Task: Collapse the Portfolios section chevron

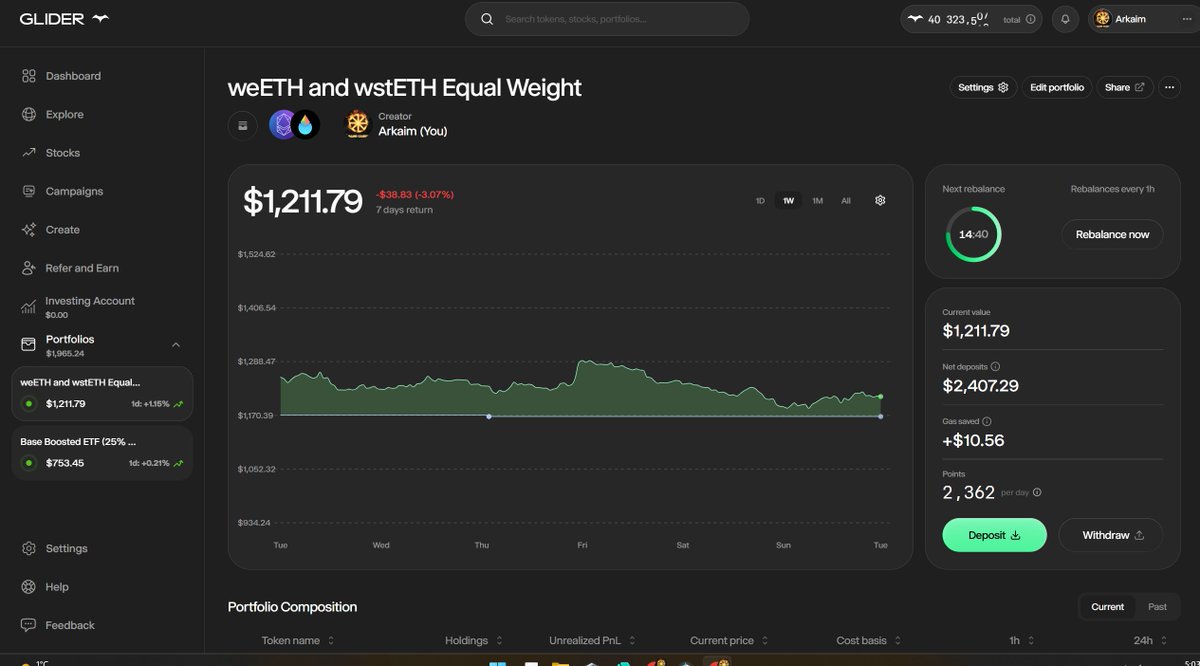Action: 176,345
